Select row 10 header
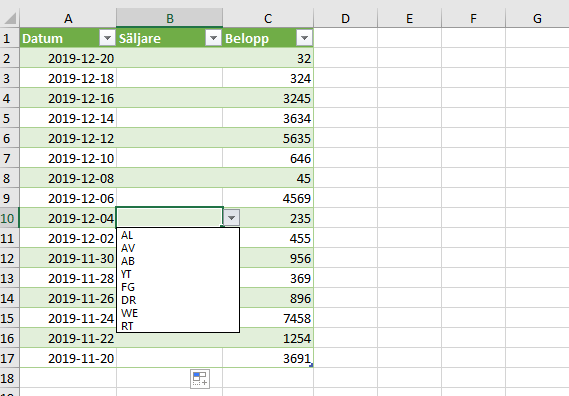Screen dimensions: 569x396 tap(9, 218)
